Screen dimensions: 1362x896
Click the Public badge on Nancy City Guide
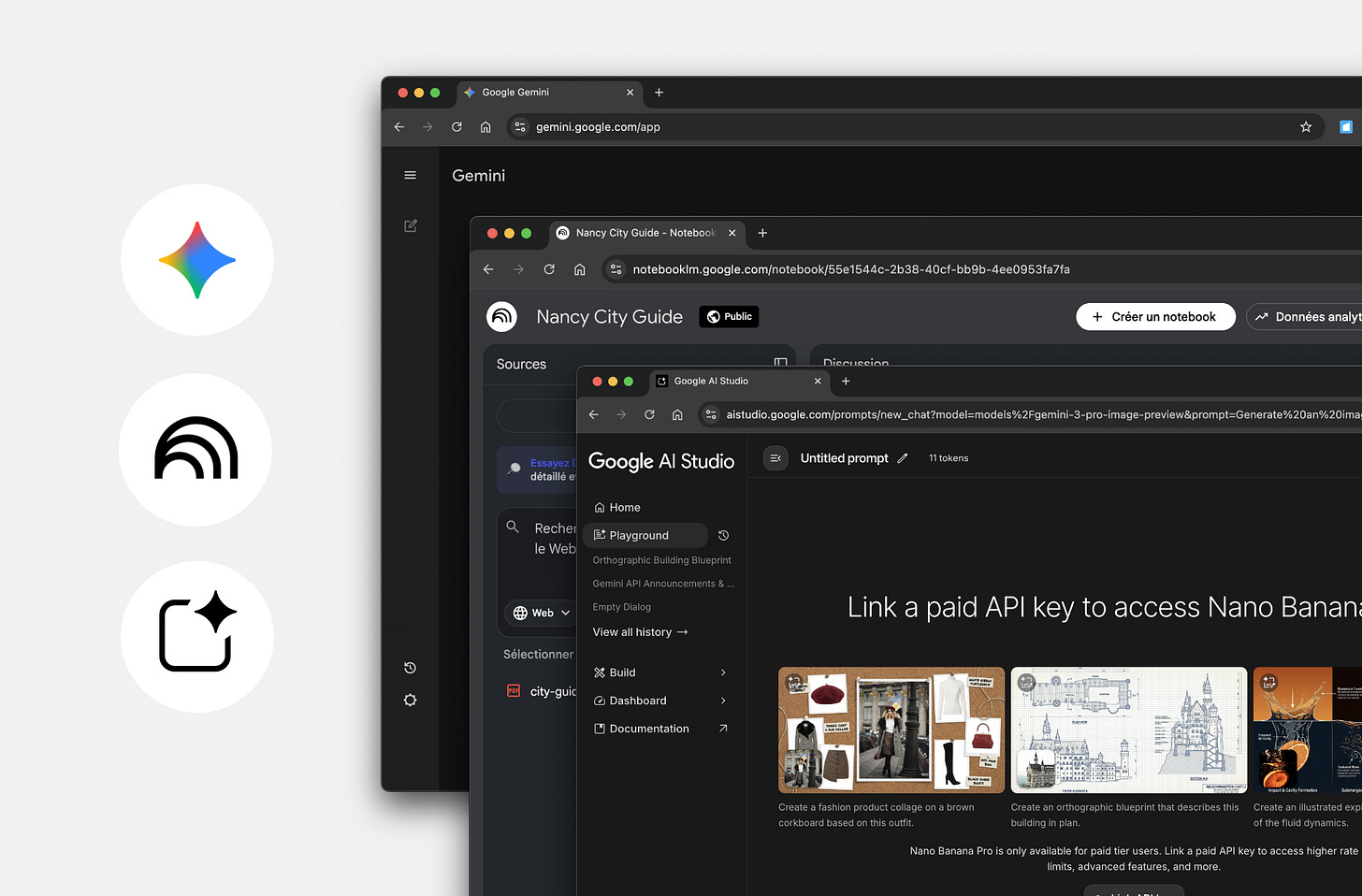(x=729, y=317)
